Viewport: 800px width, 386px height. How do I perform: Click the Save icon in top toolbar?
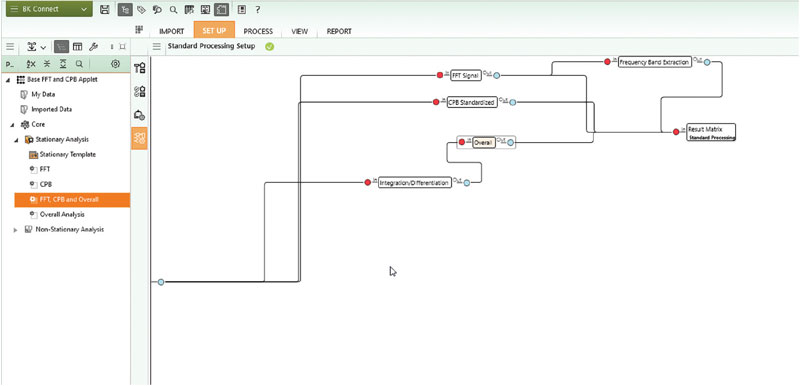(x=105, y=9)
